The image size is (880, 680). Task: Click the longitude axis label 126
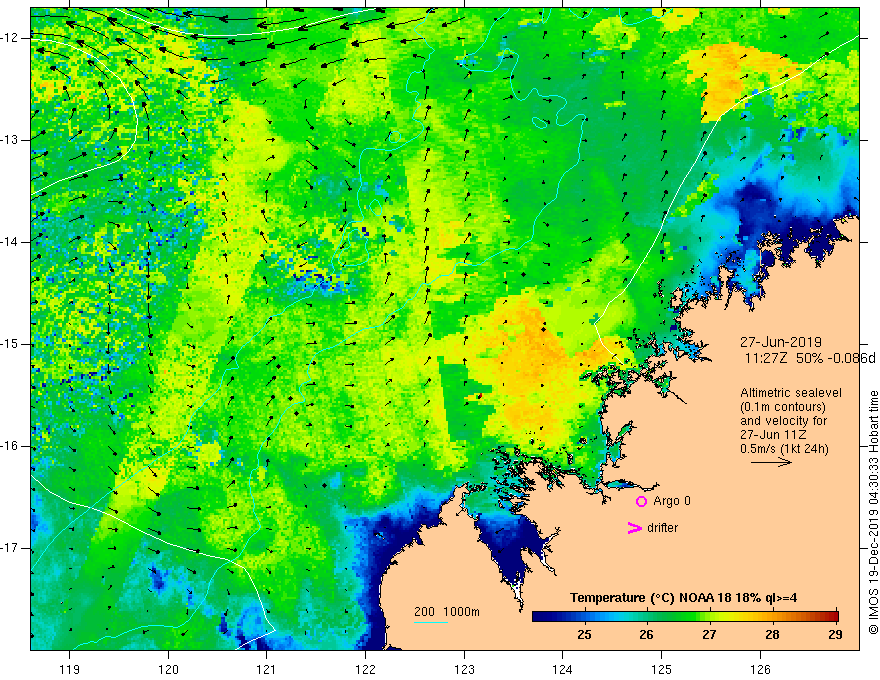pyautogui.click(x=760, y=669)
